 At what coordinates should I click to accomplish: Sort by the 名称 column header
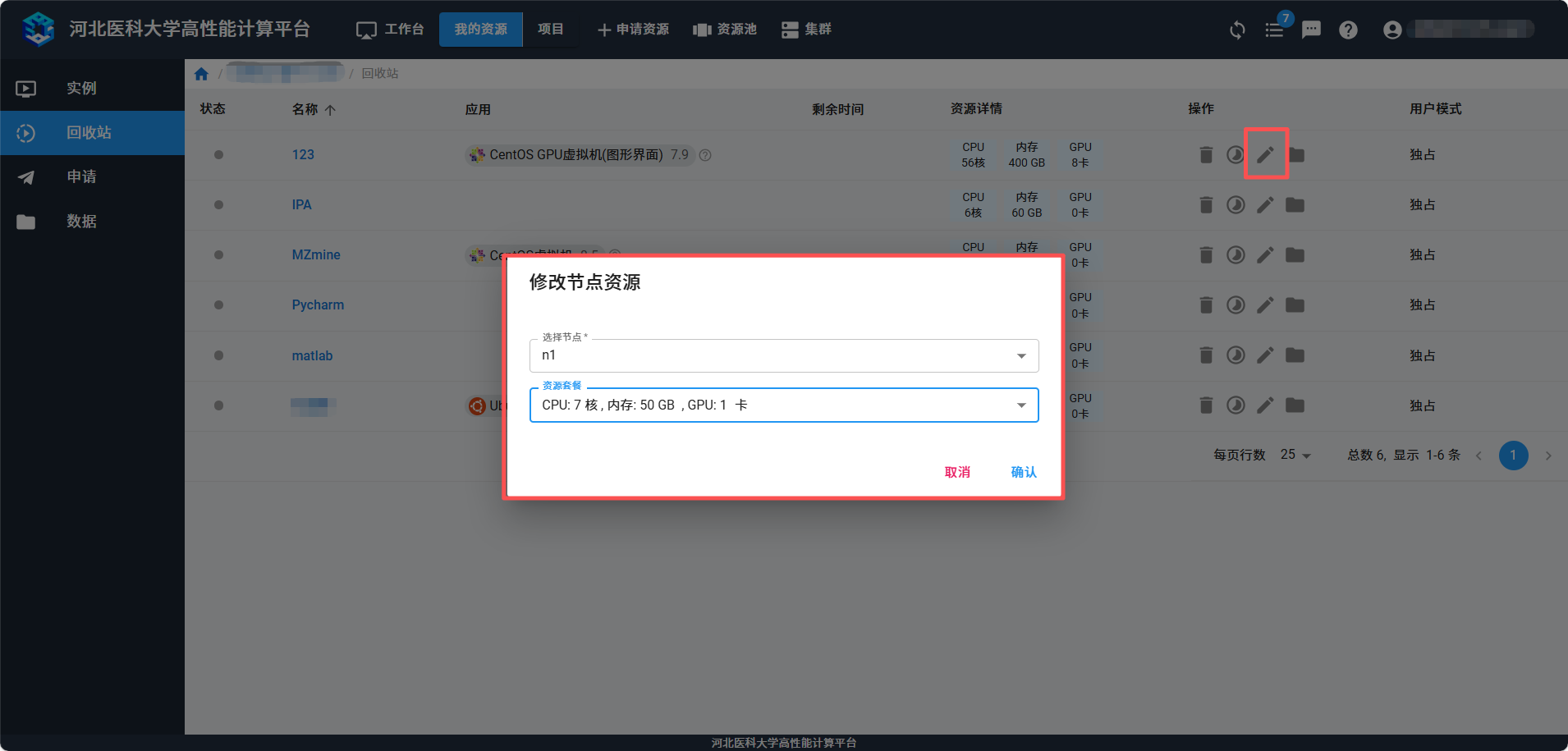(305, 109)
